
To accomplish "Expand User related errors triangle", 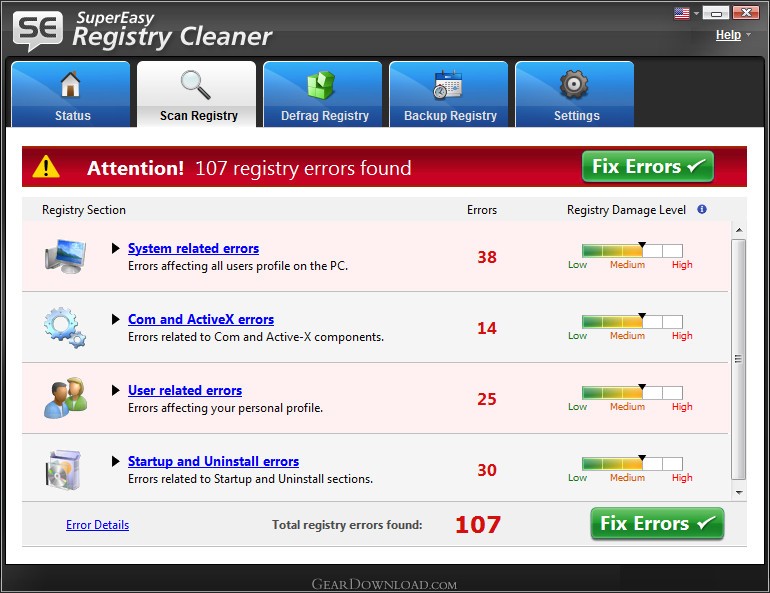I will point(115,390).
